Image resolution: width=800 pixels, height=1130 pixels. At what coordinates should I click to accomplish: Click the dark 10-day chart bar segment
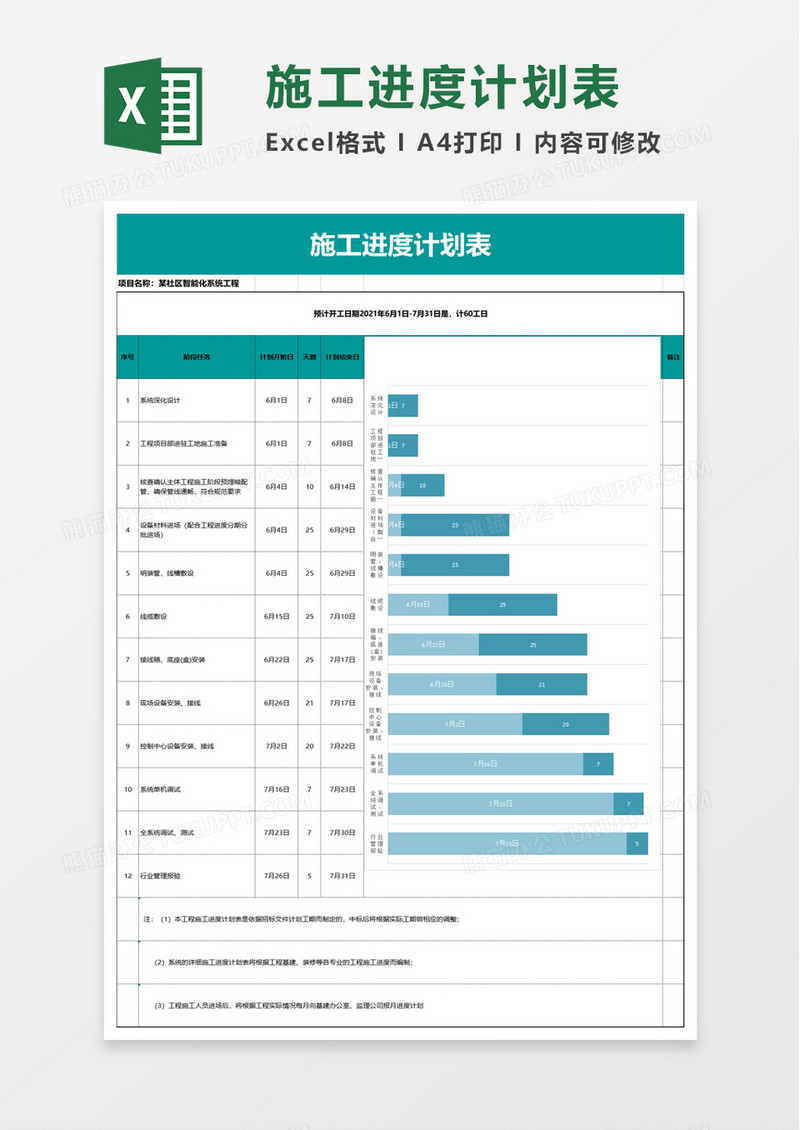tap(422, 485)
